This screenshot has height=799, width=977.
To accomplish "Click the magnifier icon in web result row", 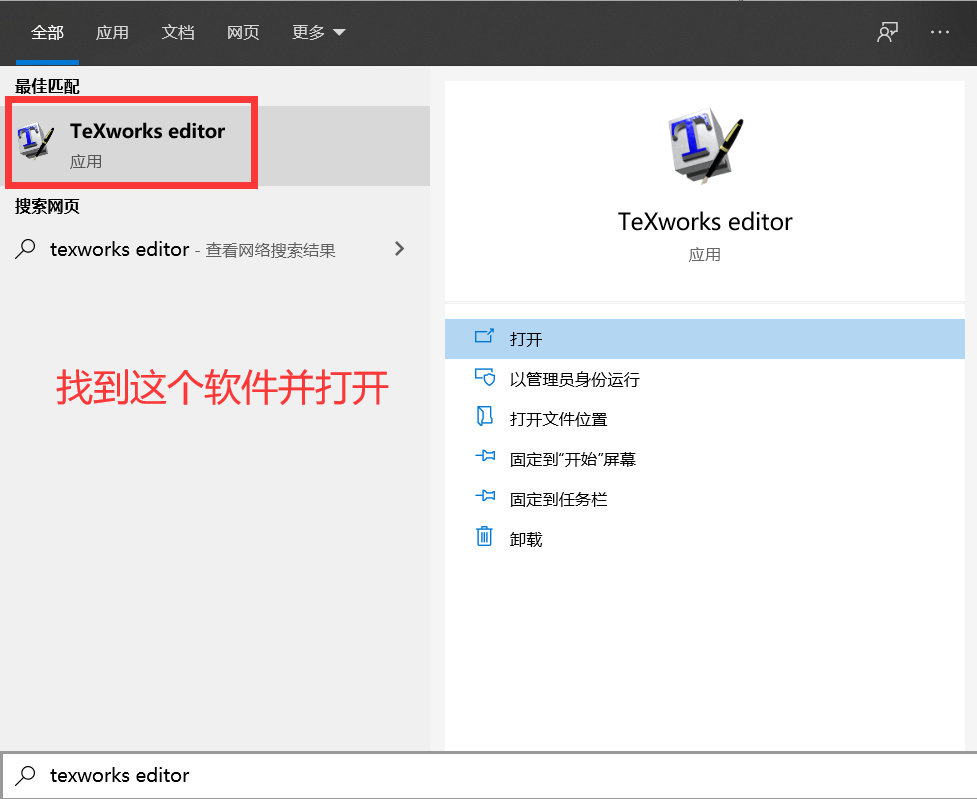I will coord(25,249).
